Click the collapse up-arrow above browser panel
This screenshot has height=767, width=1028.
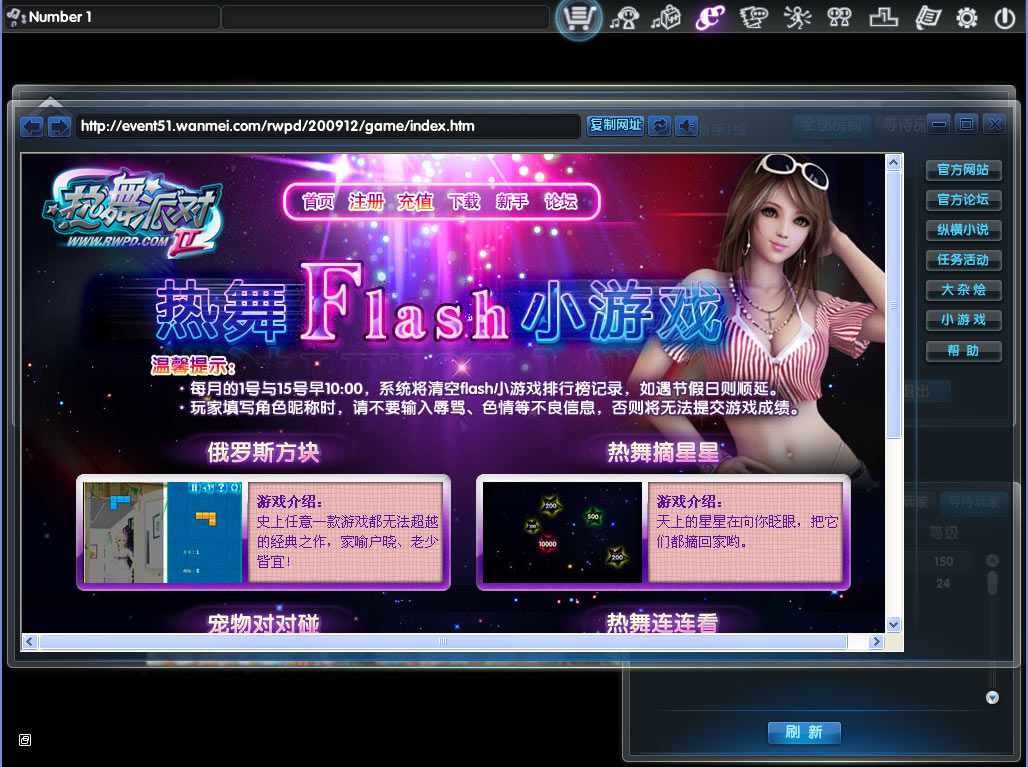click(50, 102)
